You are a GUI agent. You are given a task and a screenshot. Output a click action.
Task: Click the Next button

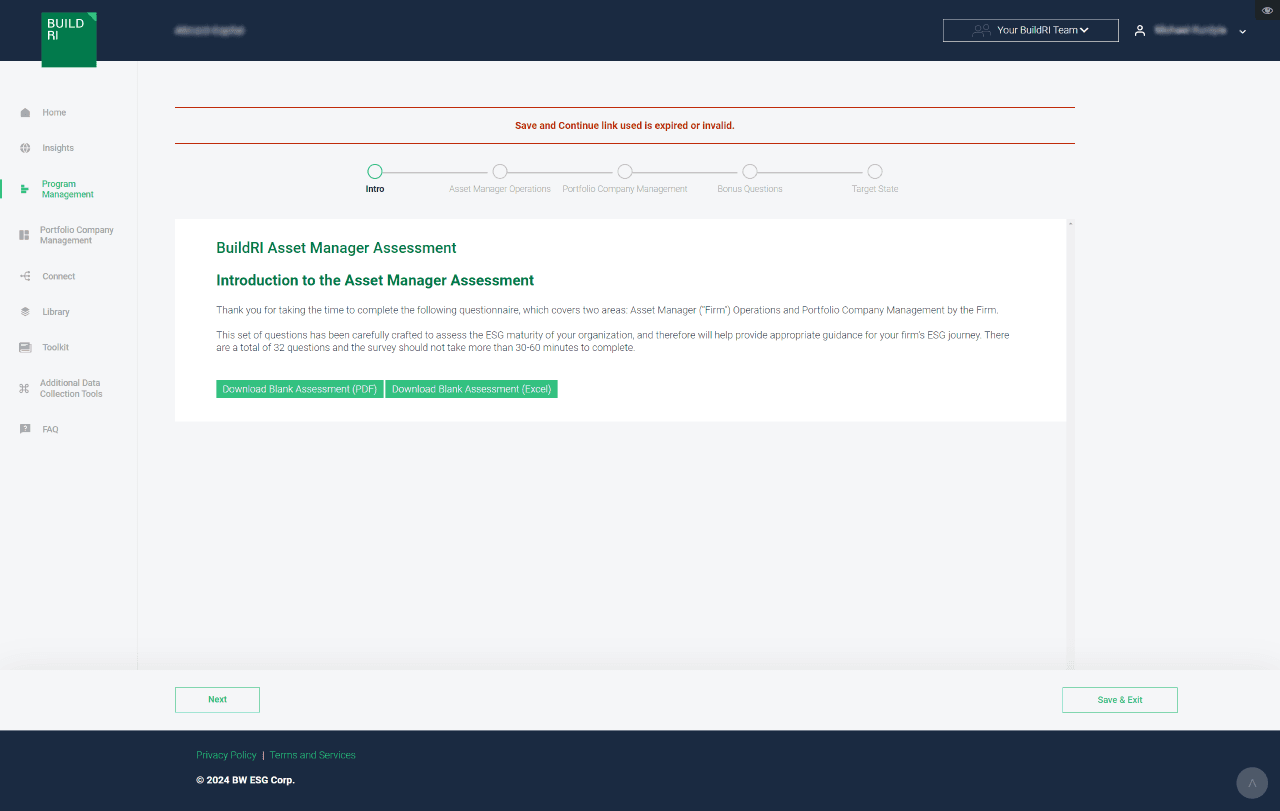(217, 700)
